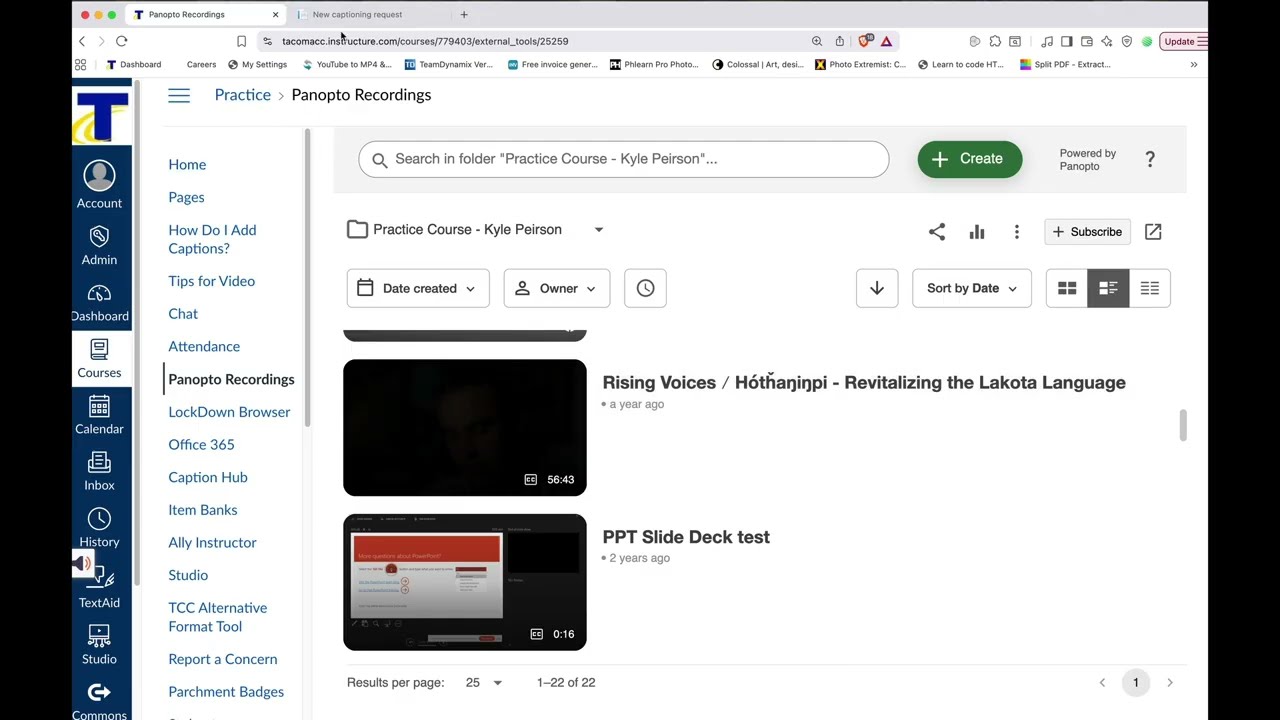Reverse sort order with down arrow
1280x720 pixels.
tap(877, 288)
